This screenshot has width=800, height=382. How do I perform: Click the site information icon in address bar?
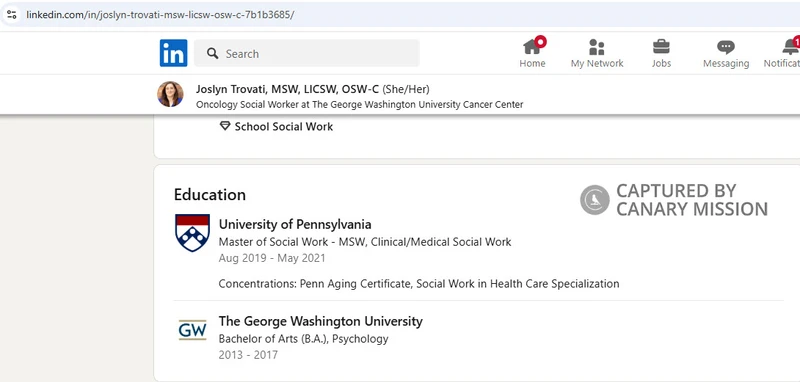point(12,14)
